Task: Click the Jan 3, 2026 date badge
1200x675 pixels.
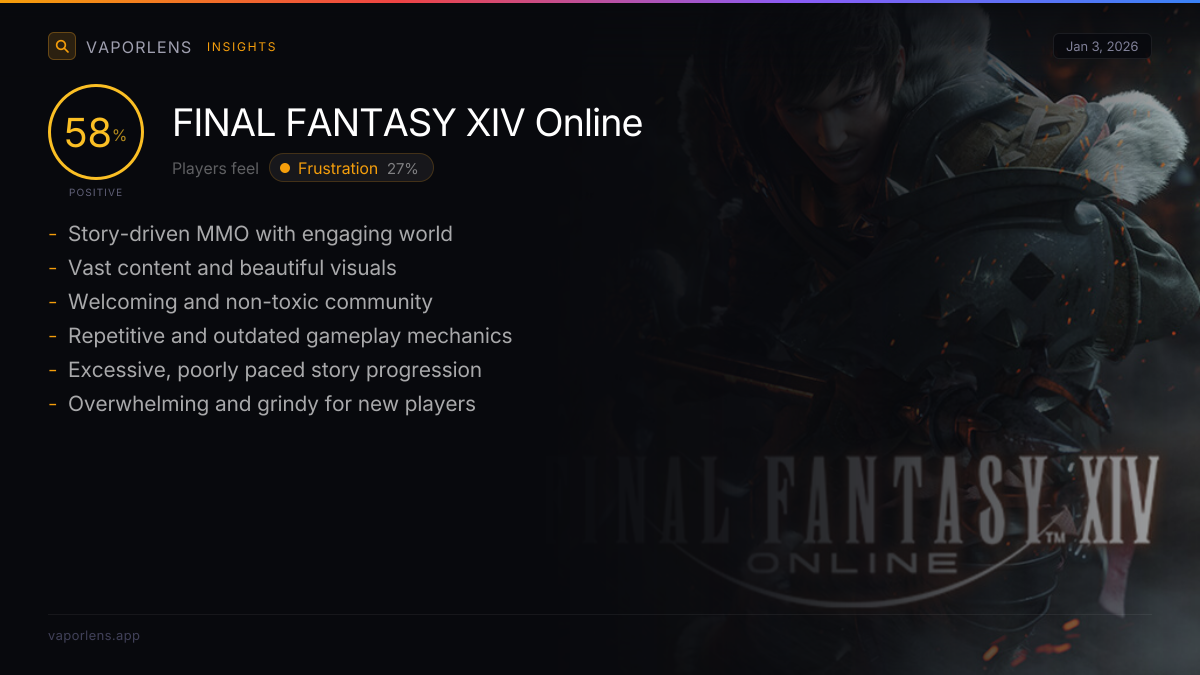Action: [x=1102, y=47]
